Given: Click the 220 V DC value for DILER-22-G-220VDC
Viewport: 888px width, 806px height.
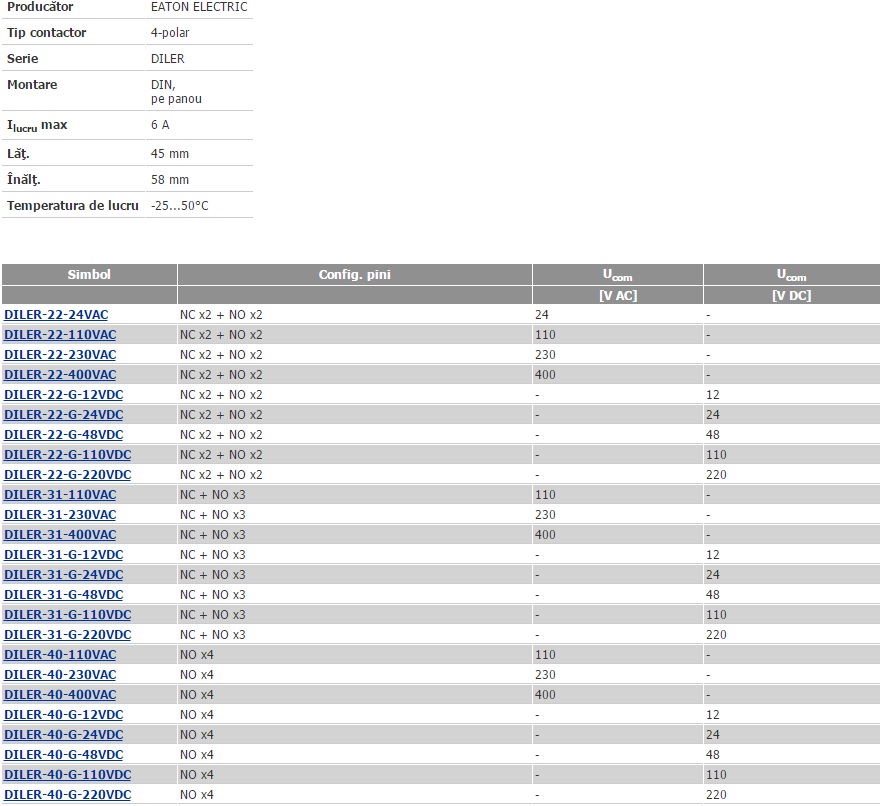Looking at the screenshot, I should click(716, 475).
